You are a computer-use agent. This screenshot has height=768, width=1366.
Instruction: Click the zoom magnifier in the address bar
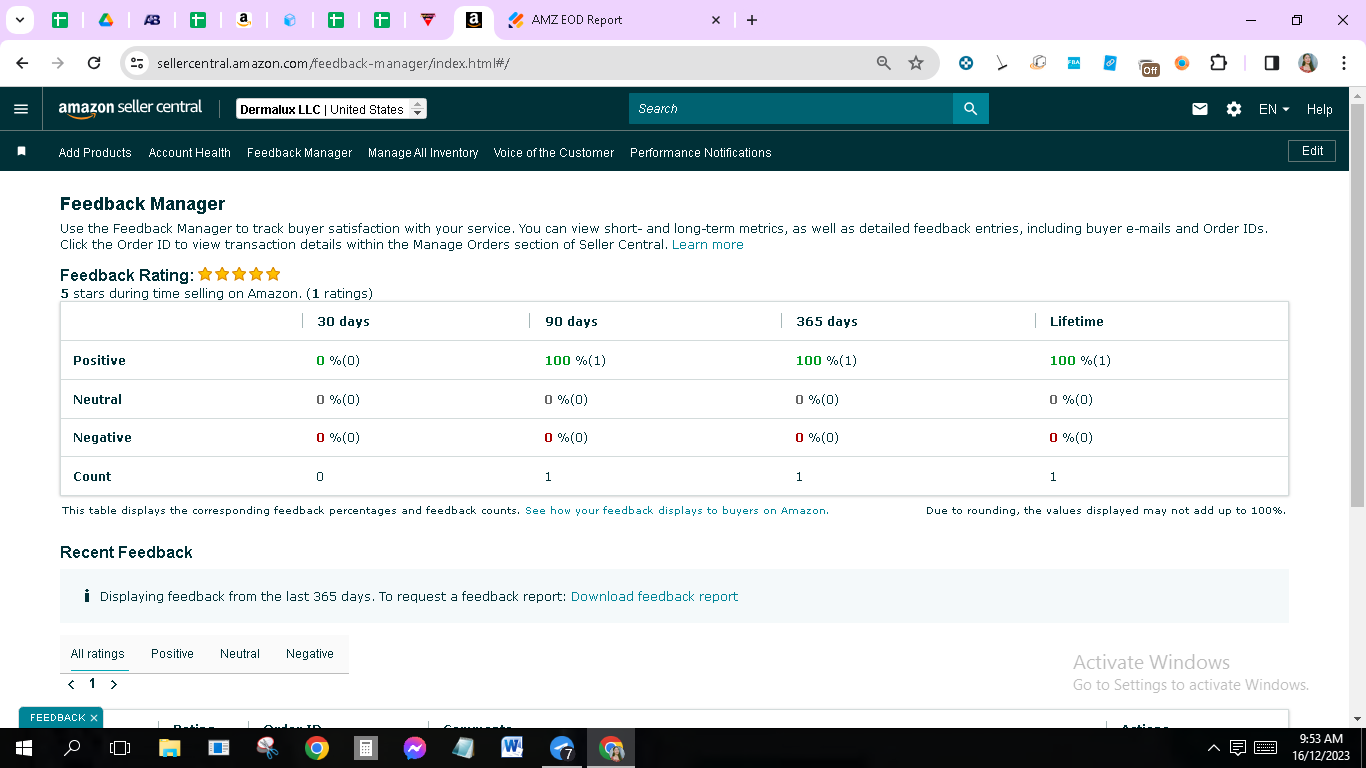tap(883, 63)
